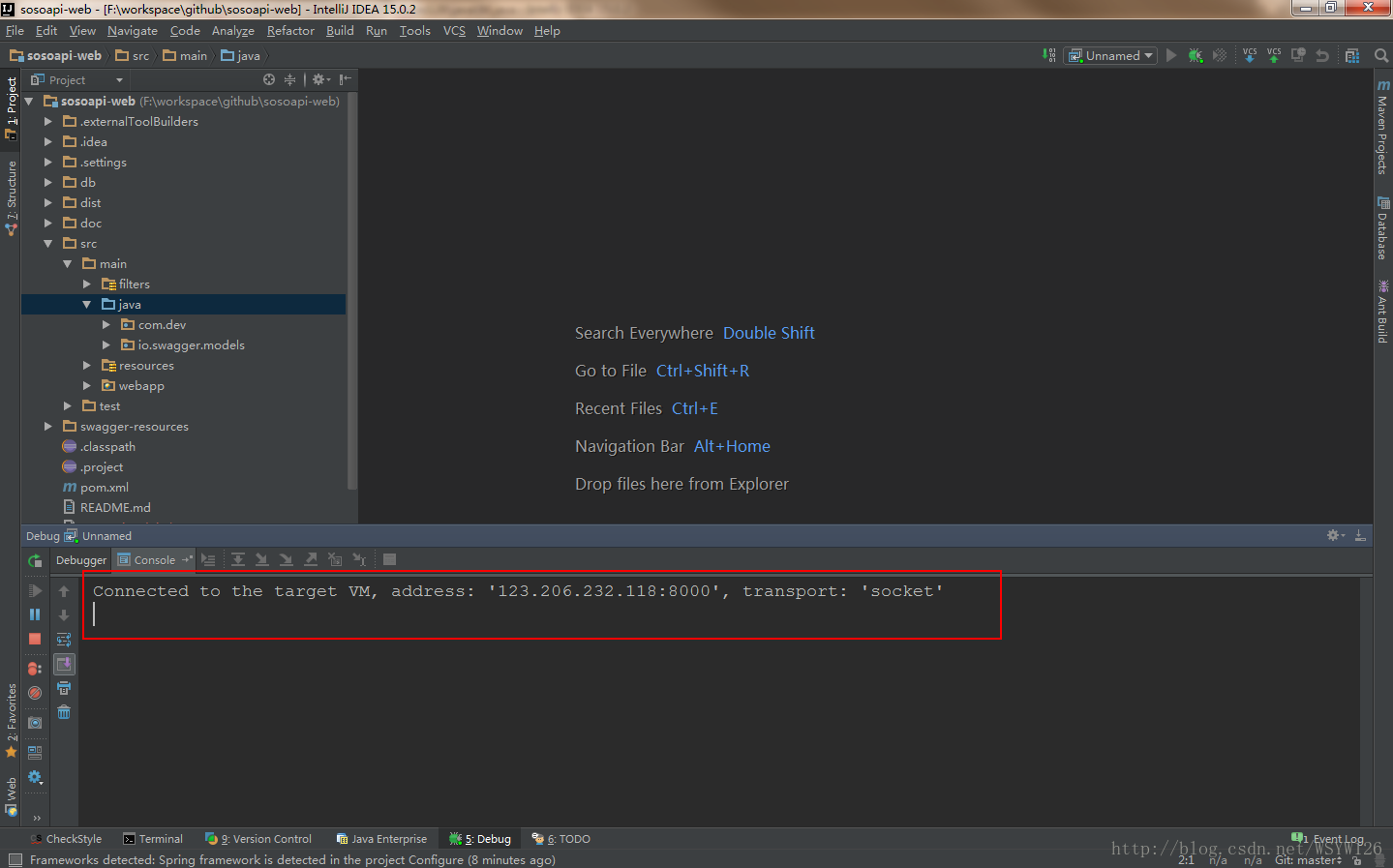Click the Collapse All icon in Project panel
Image resolution: width=1393 pixels, height=868 pixels.
point(289,79)
